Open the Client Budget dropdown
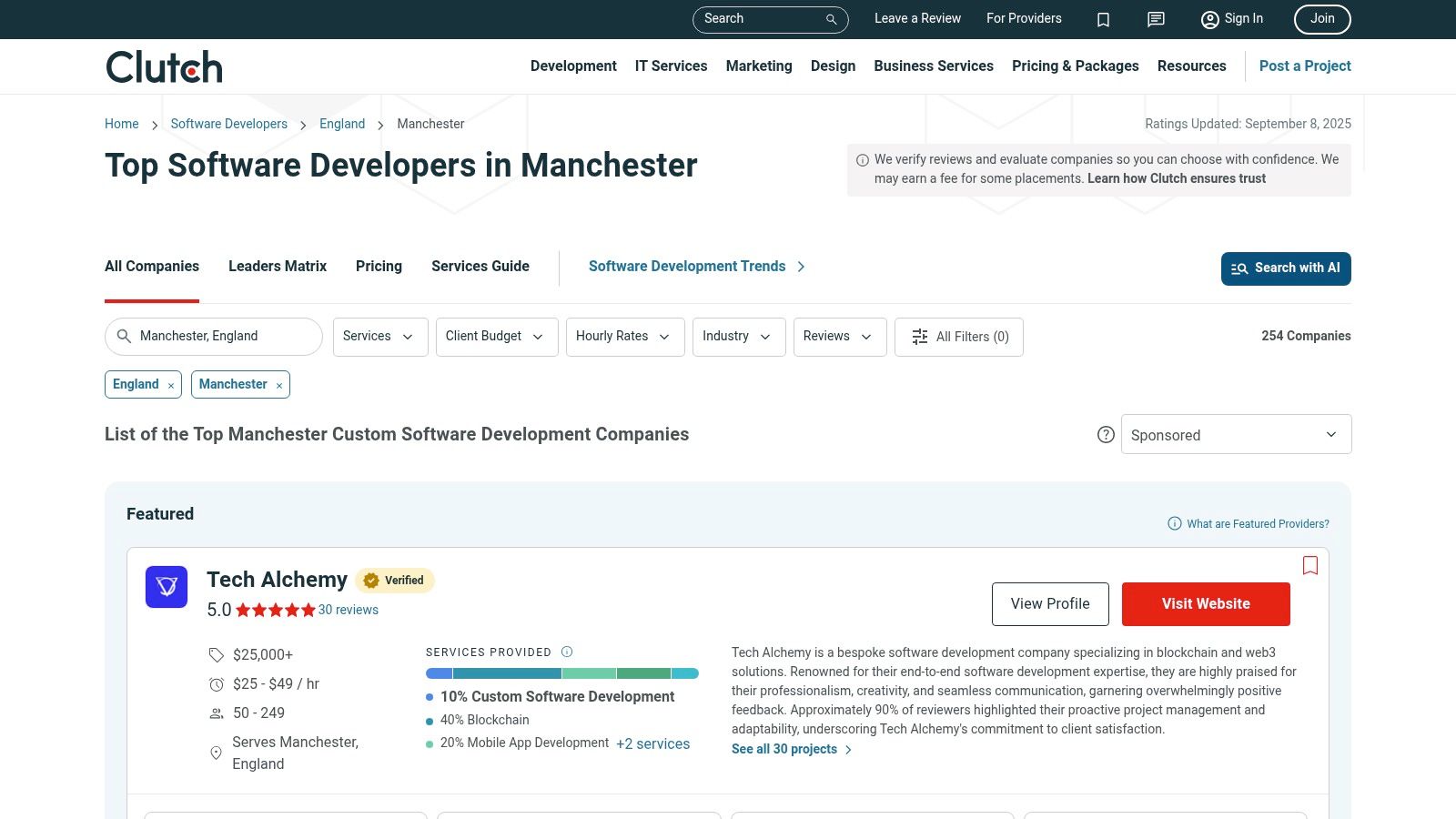Image resolution: width=1456 pixels, height=819 pixels. point(497,337)
